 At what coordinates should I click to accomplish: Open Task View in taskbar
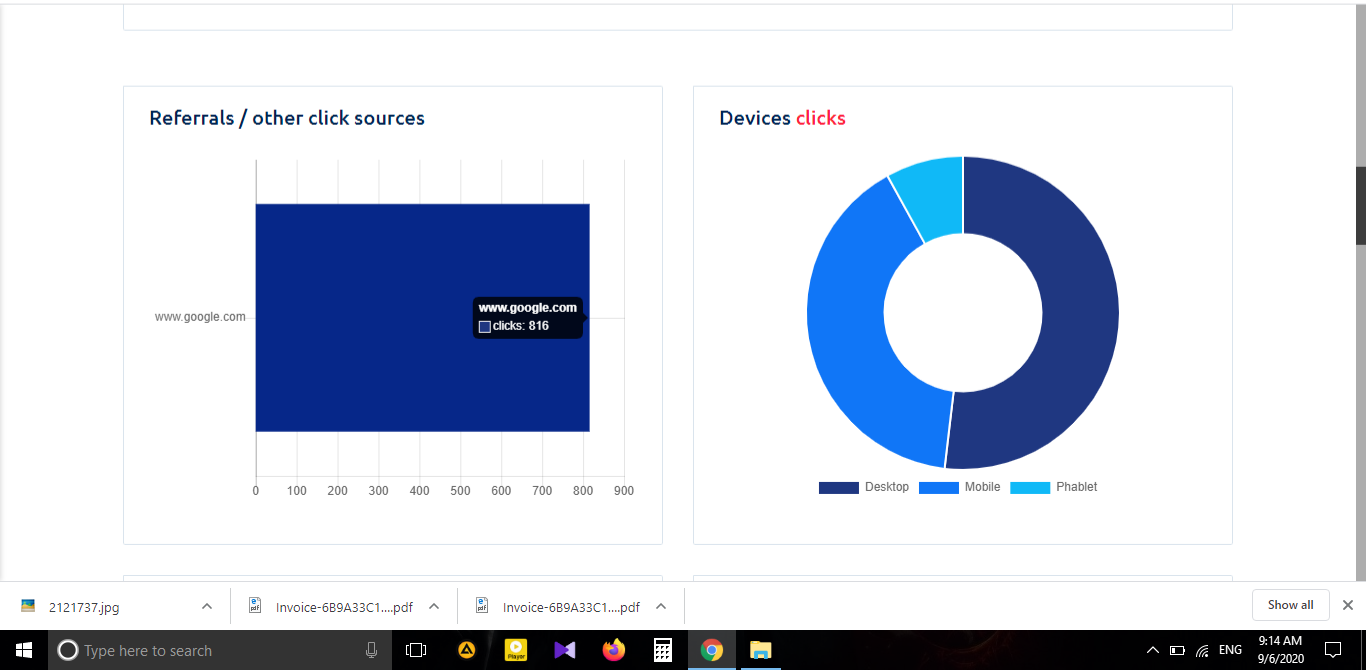[416, 650]
